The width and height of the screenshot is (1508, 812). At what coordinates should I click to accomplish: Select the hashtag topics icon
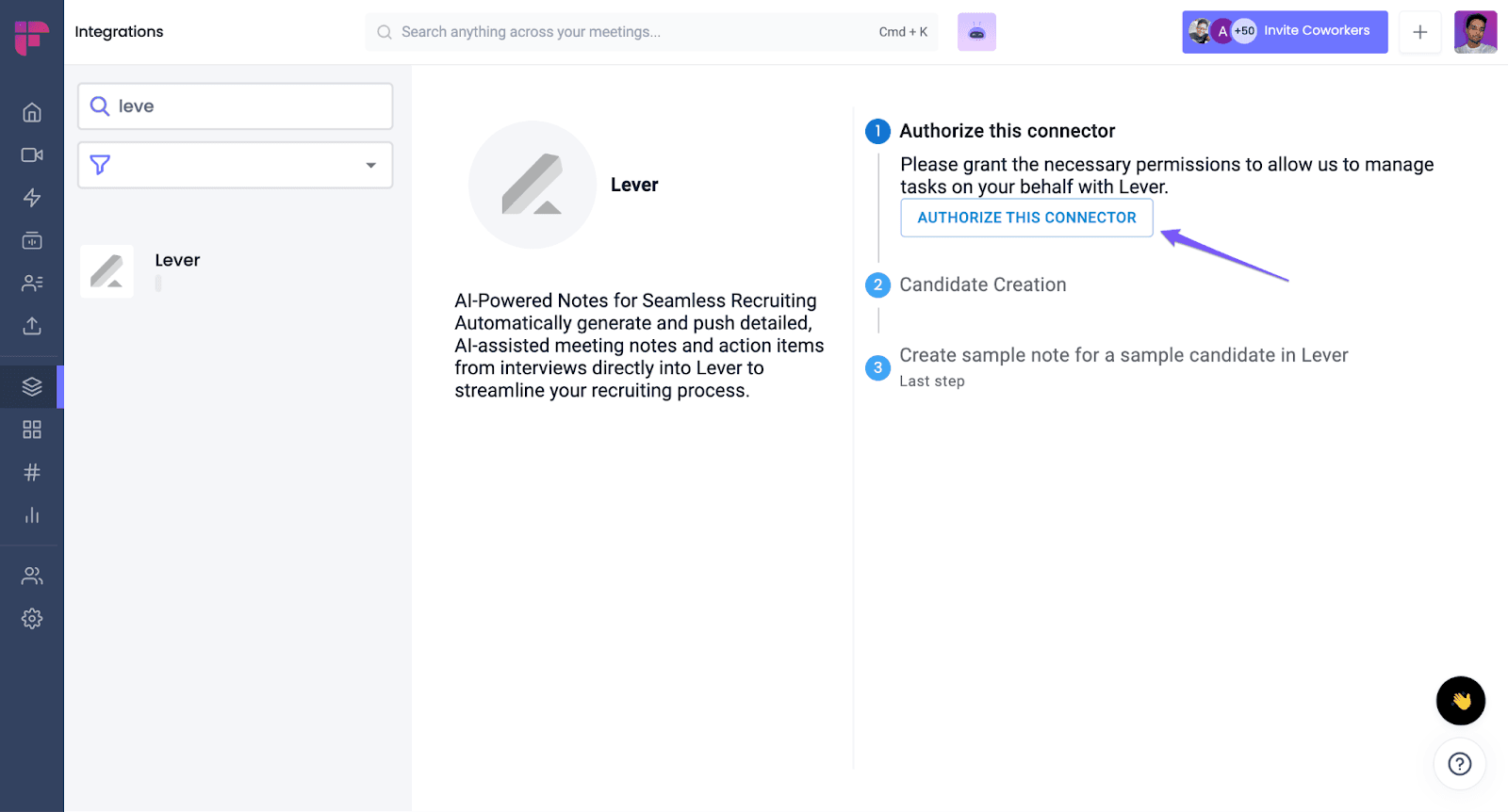tap(32, 472)
